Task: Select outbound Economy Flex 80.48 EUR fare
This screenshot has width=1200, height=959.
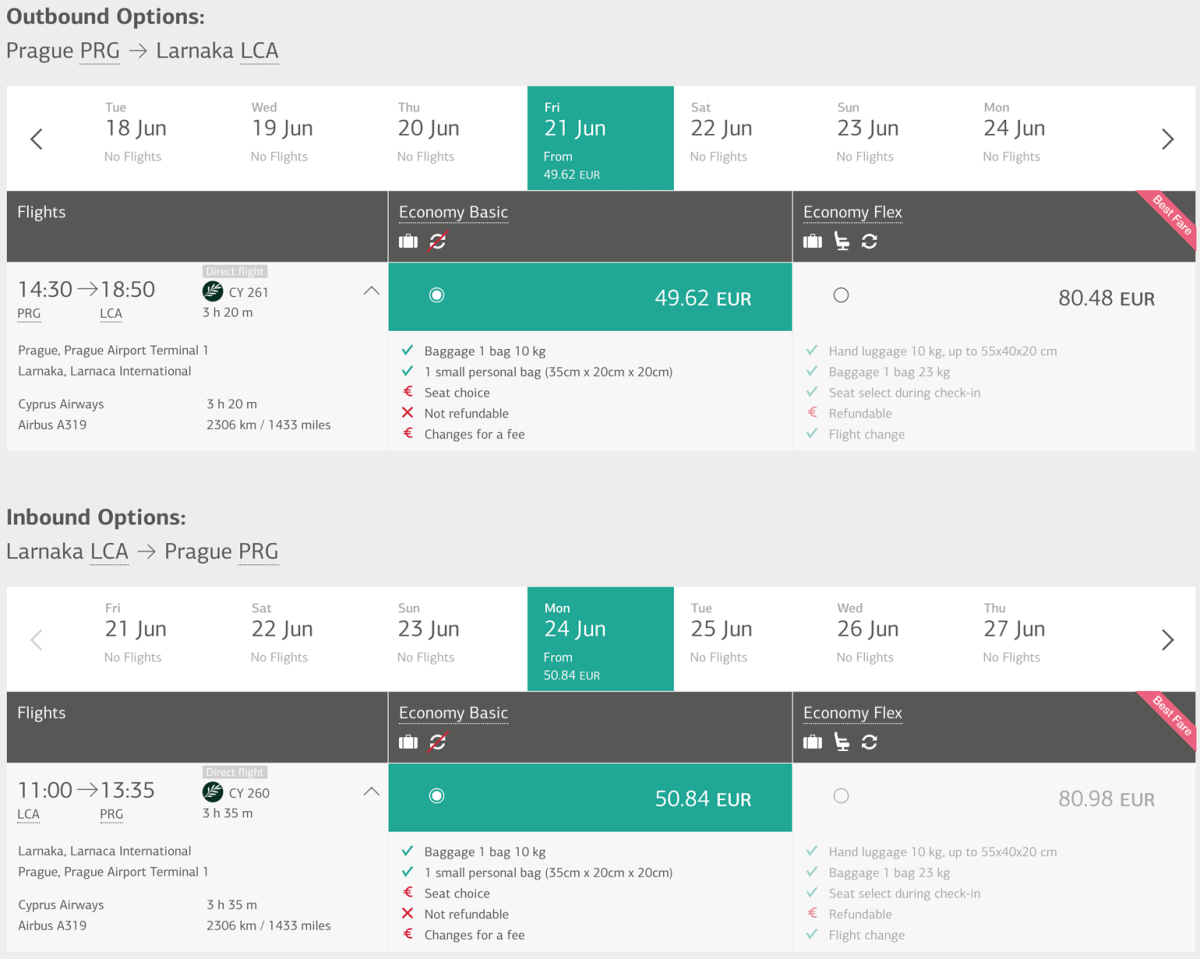Action: tap(841, 295)
